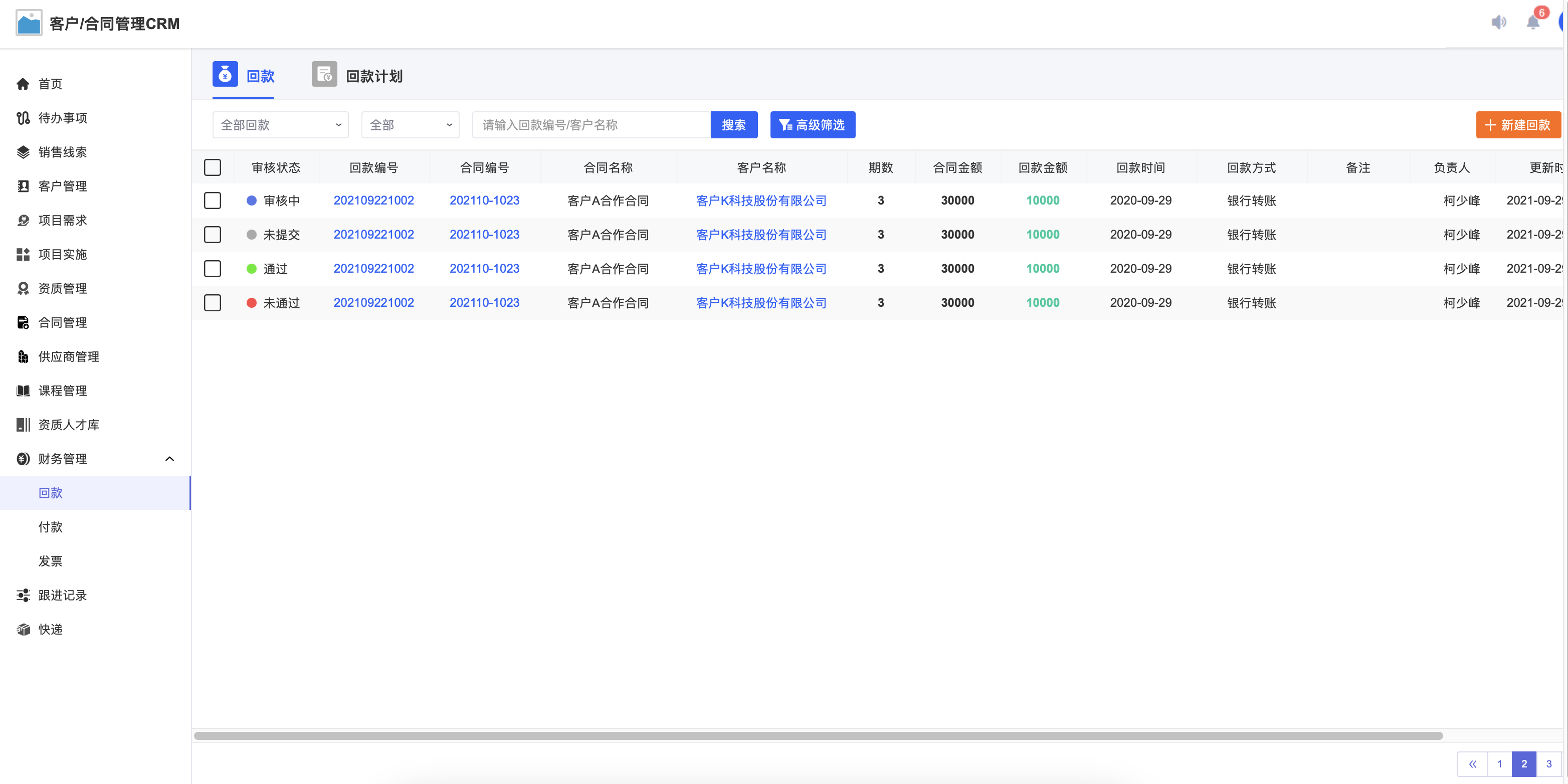Image resolution: width=1568 pixels, height=784 pixels.
Task: Click 柯少峰 in the 未通过 row
Action: pyautogui.click(x=1462, y=303)
